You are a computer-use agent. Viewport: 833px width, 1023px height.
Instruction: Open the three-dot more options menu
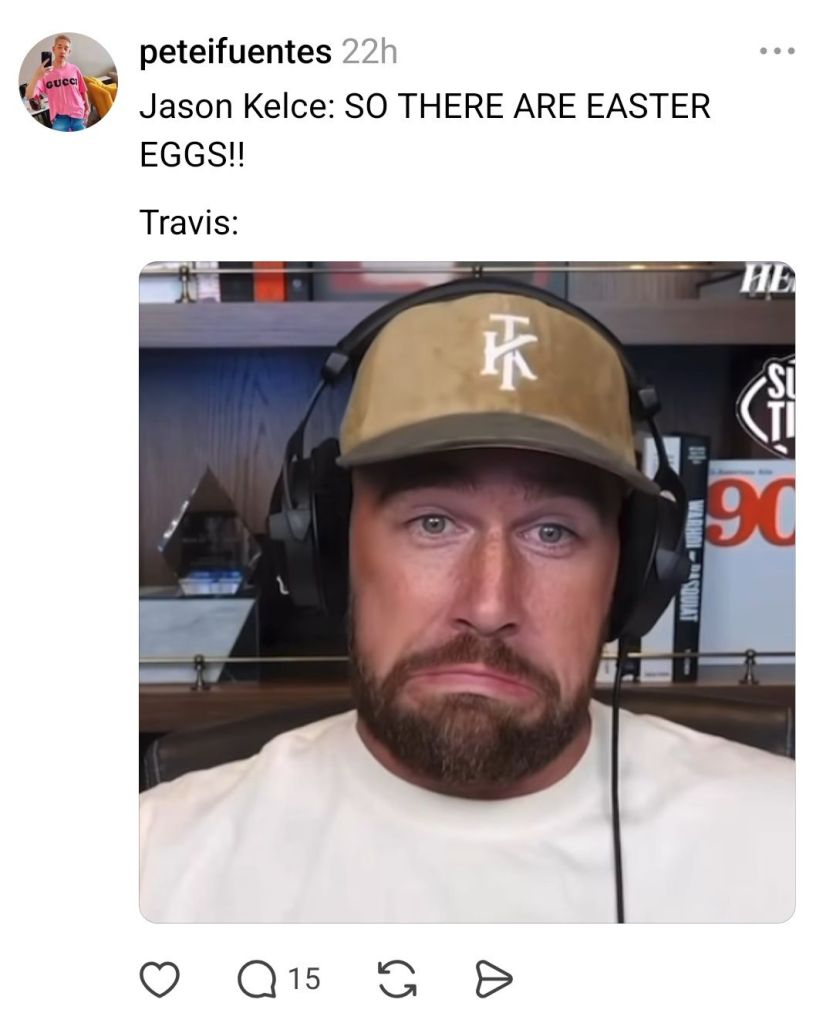coord(777,50)
